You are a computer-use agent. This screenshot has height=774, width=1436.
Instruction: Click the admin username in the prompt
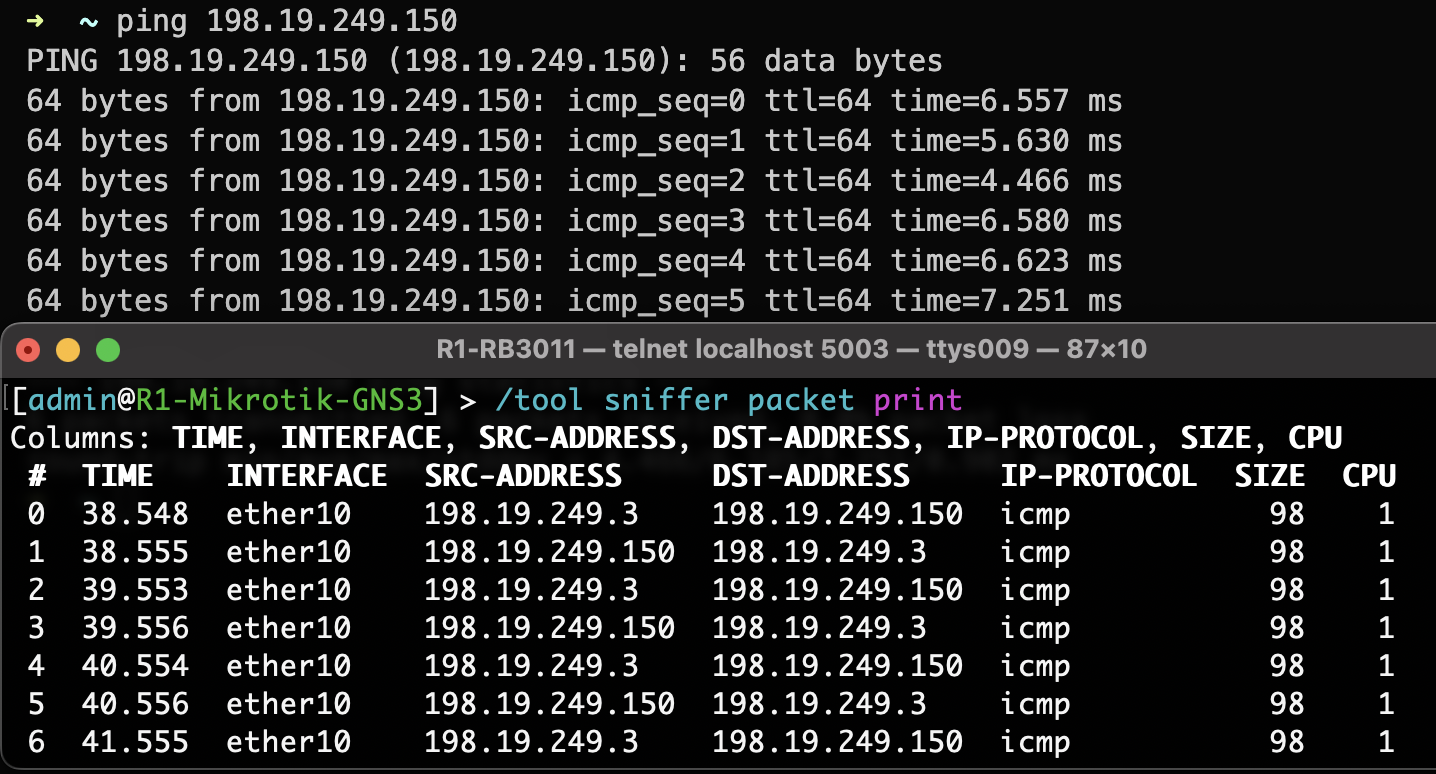[x=73, y=401]
